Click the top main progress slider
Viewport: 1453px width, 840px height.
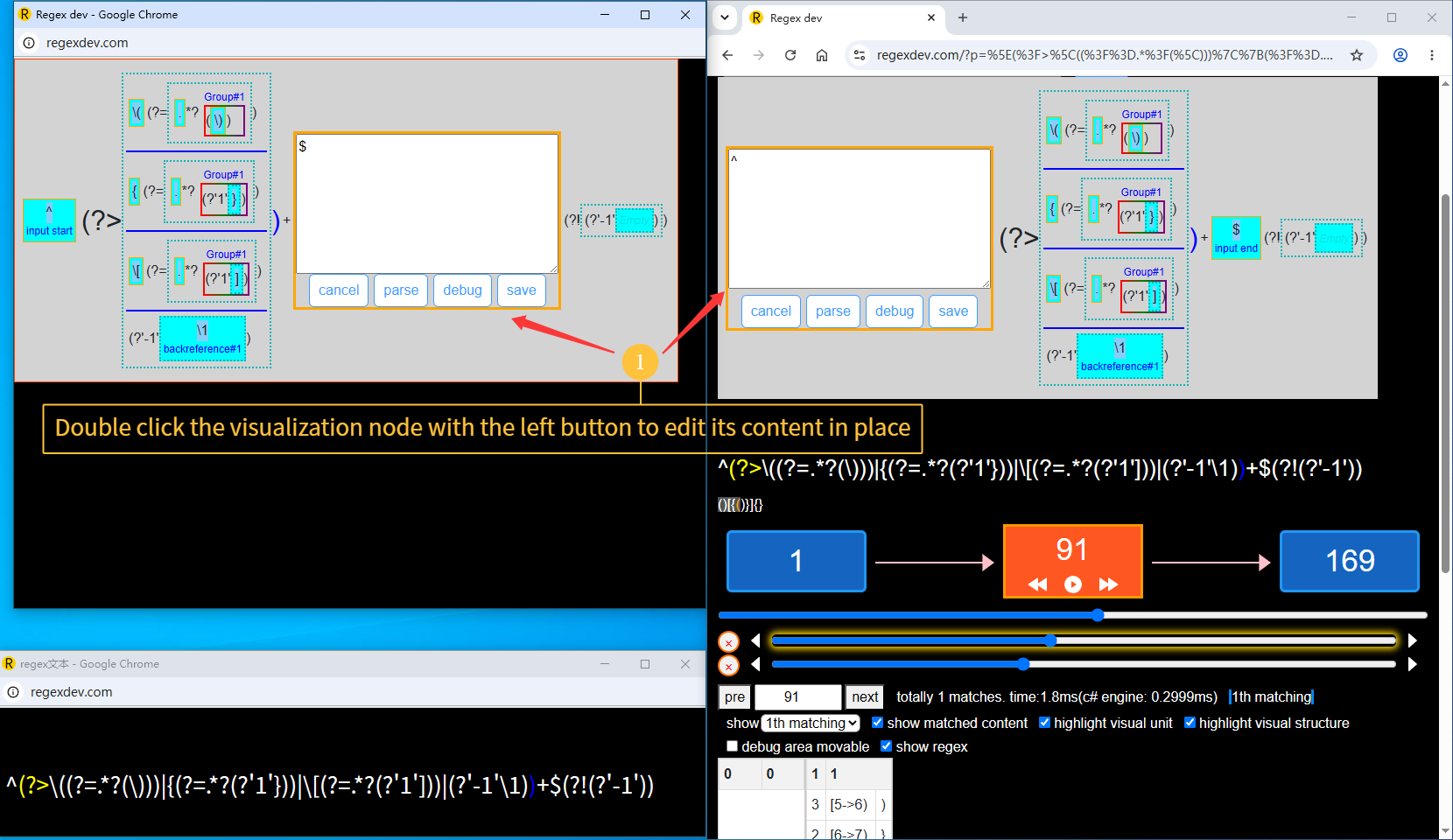[x=1073, y=615]
